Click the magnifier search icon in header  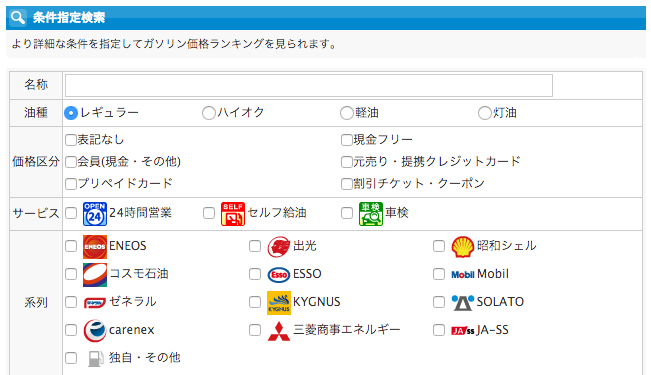(x=18, y=17)
